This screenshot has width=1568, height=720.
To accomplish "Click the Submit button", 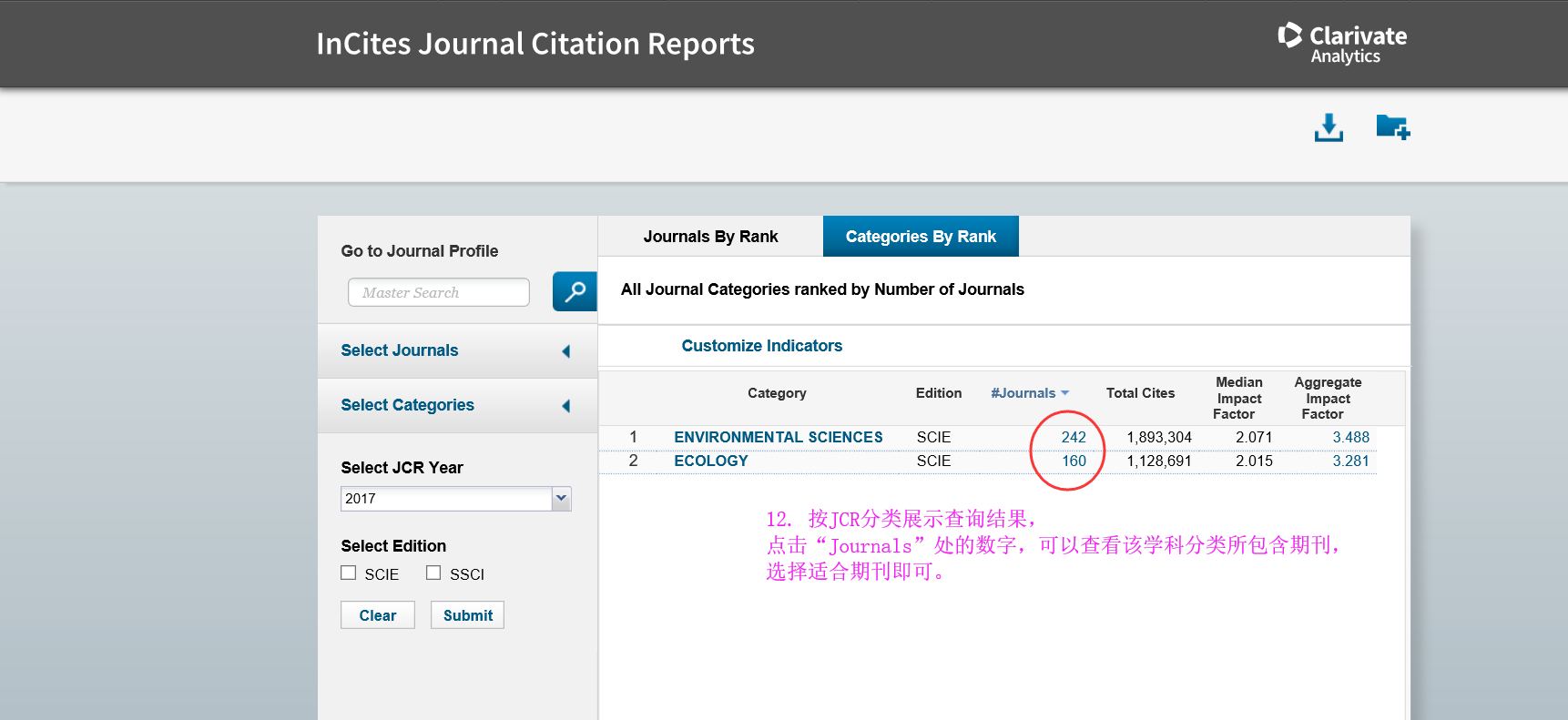I will click(468, 615).
